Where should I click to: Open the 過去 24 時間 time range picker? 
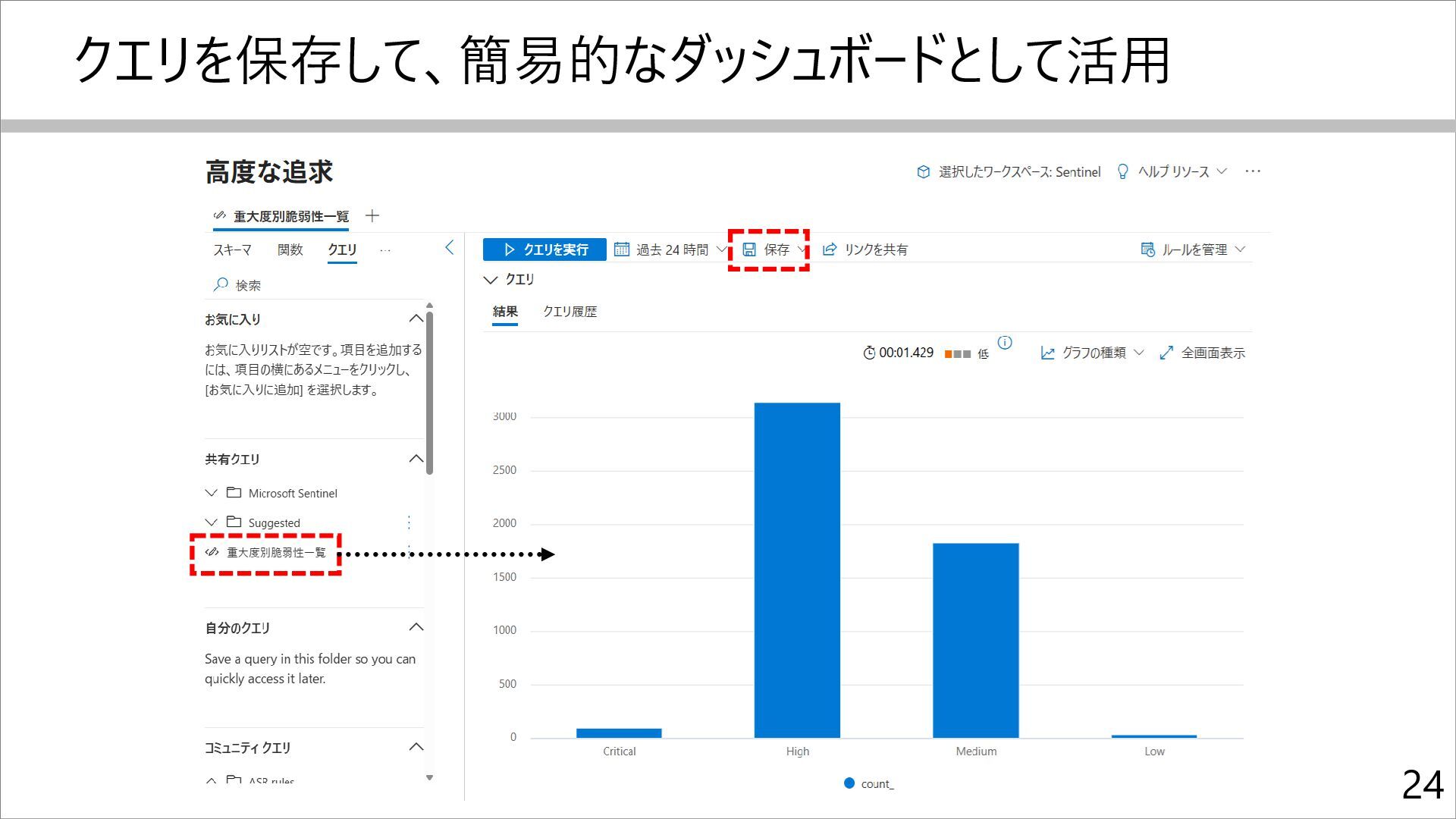670,249
